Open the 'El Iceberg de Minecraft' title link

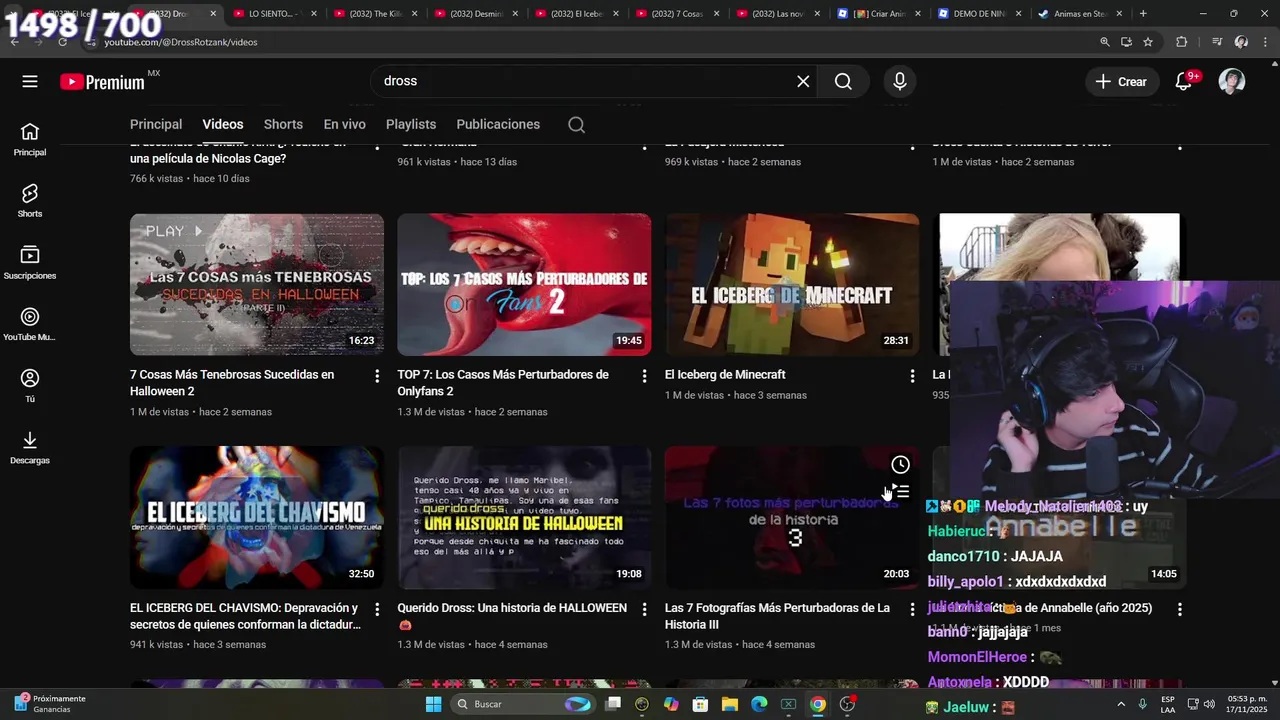click(725, 374)
